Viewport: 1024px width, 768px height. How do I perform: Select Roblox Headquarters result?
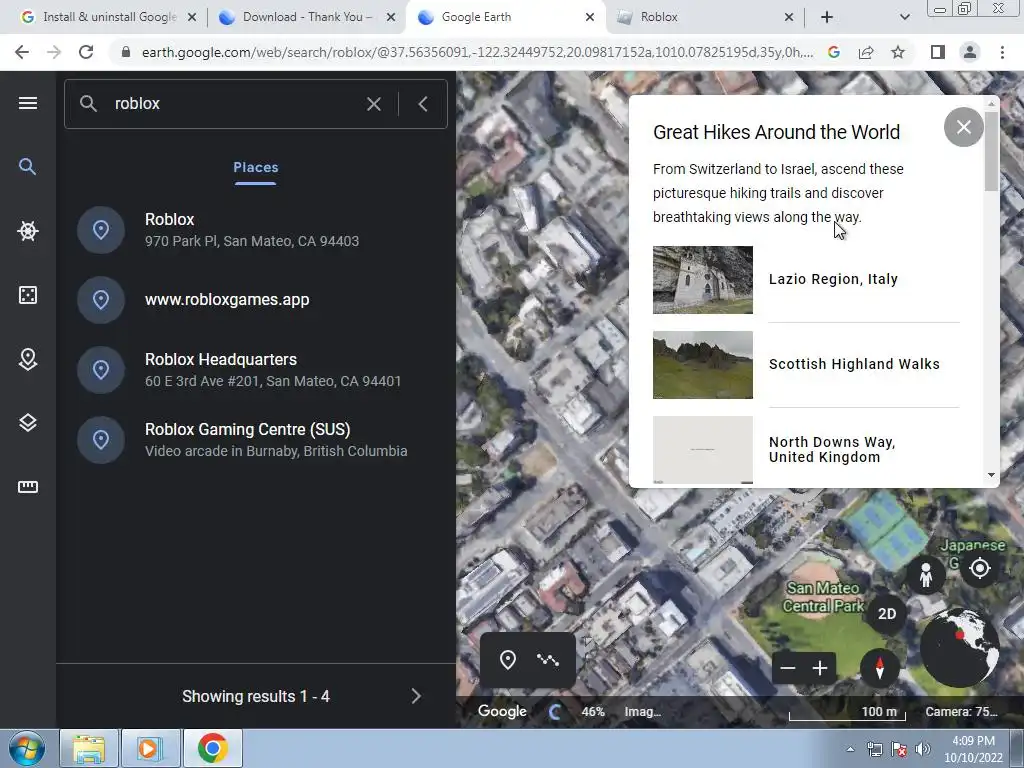(x=256, y=370)
